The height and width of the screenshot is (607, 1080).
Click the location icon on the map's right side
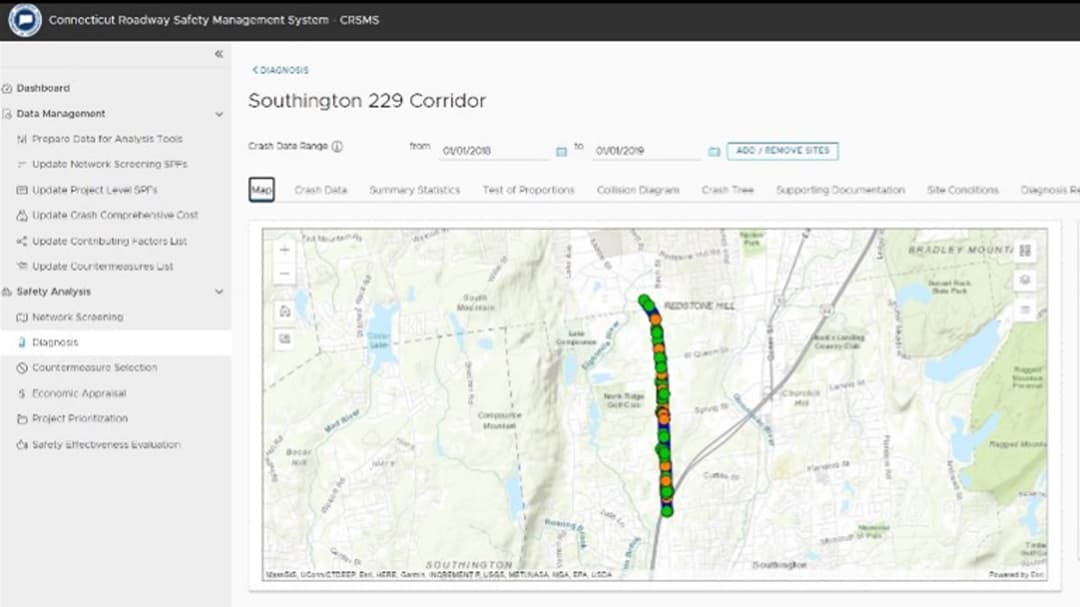(x=1023, y=281)
